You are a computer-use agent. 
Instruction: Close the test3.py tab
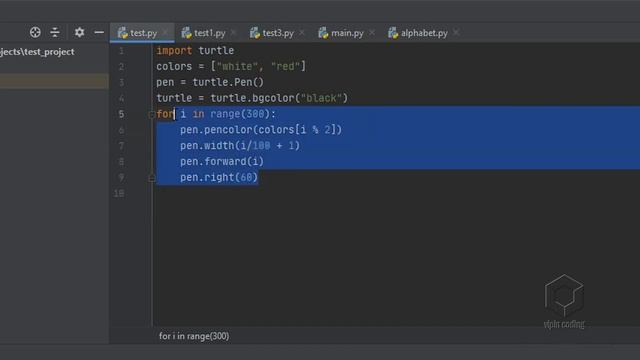302,32
